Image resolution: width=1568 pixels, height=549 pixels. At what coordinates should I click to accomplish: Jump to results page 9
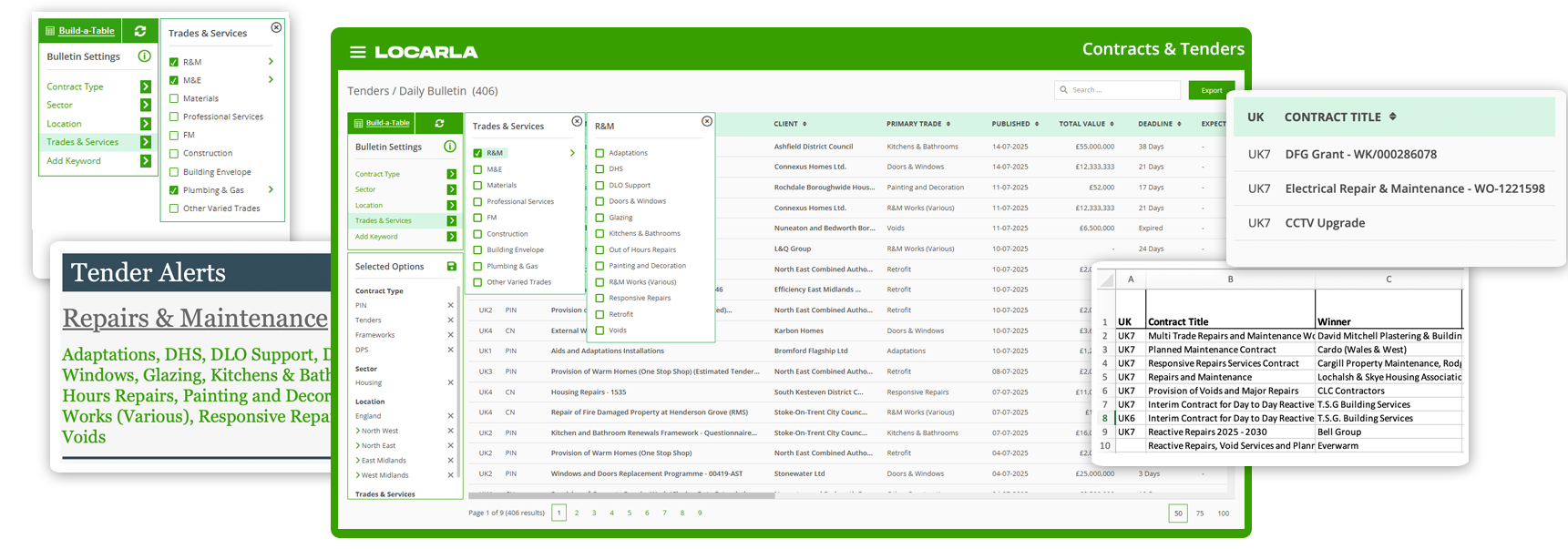700,513
